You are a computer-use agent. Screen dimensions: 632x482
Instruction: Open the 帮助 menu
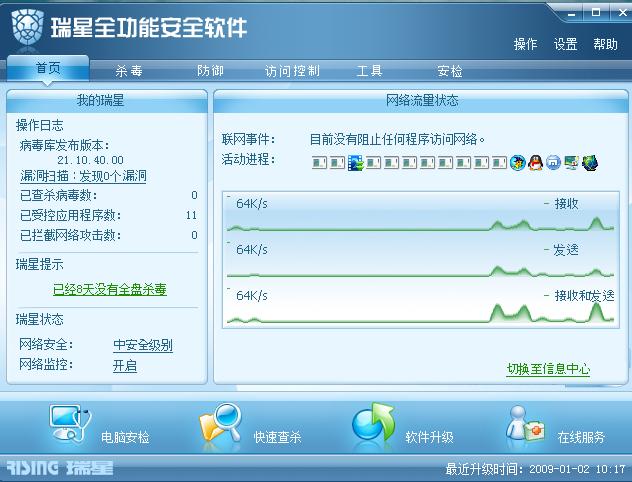click(x=605, y=44)
